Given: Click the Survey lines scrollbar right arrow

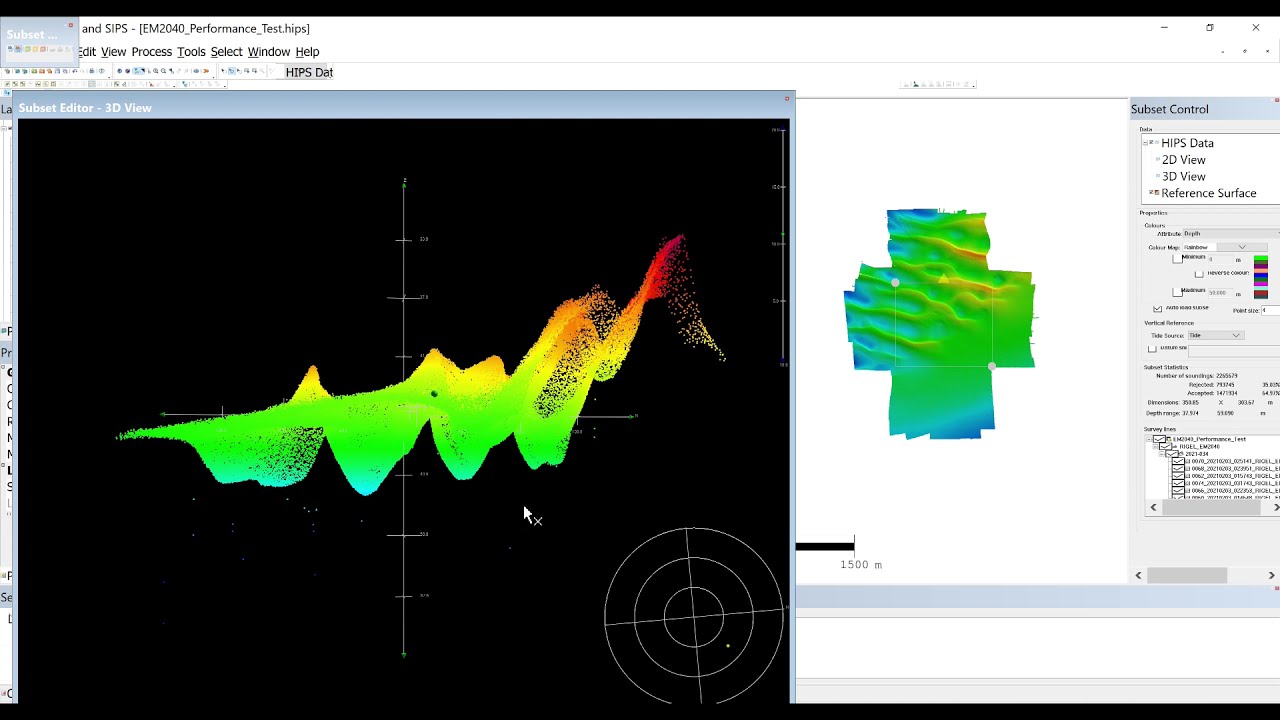Looking at the screenshot, I should pos(1276,508).
